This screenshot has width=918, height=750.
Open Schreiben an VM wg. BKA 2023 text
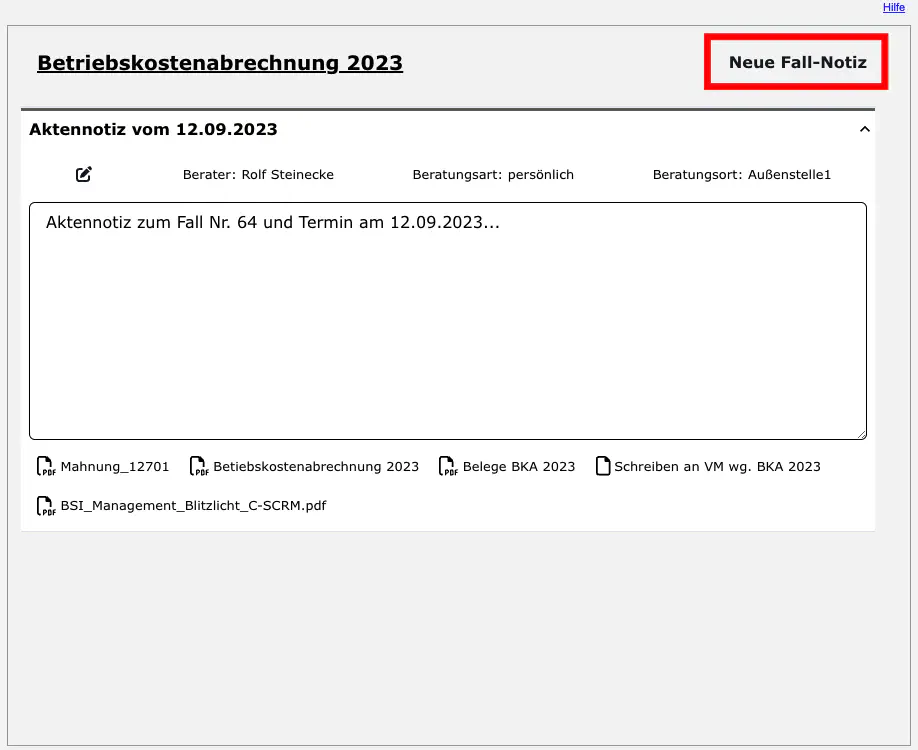717,467
